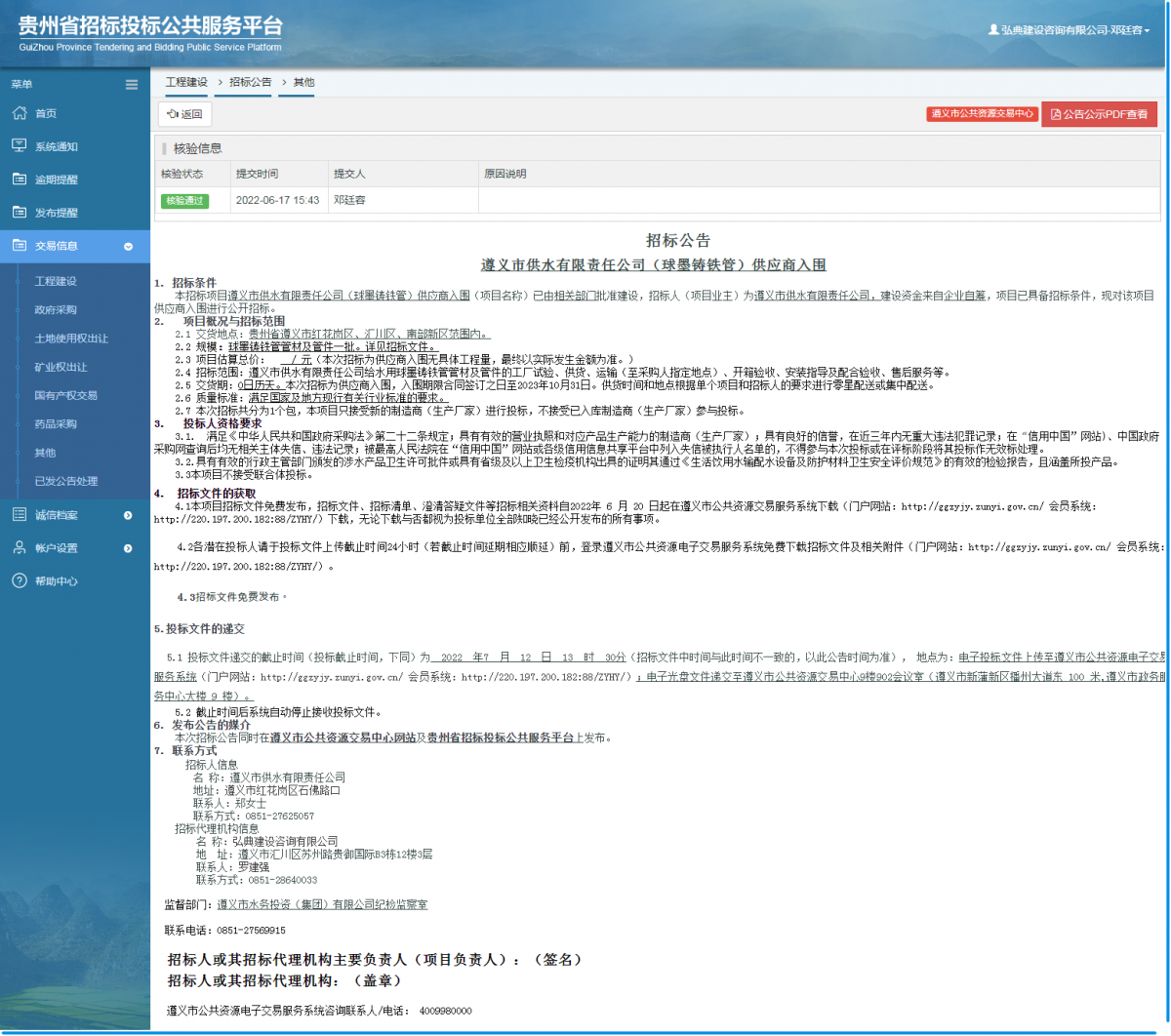Screen dimensions: 1171x1036
Task: Click the 系统通知 monitor icon
Action: point(21,145)
